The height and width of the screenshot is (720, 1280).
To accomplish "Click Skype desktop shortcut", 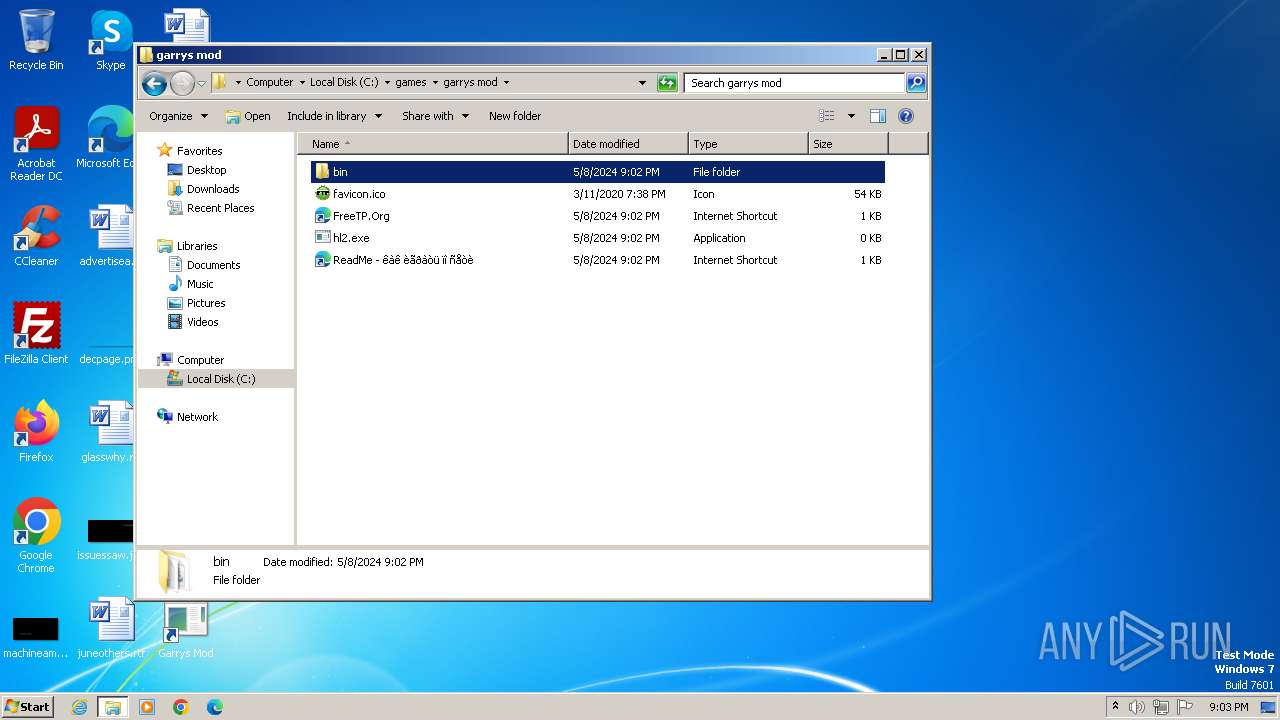I will (110, 40).
